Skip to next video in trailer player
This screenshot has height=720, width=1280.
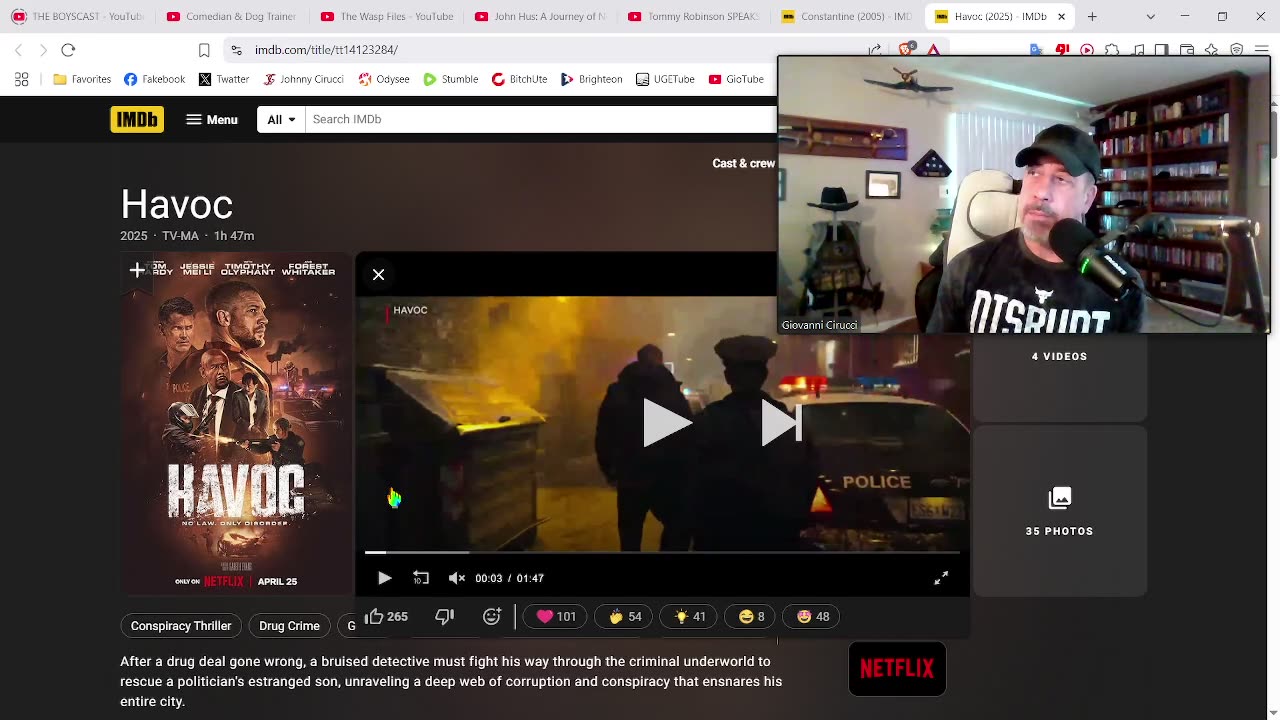781,422
